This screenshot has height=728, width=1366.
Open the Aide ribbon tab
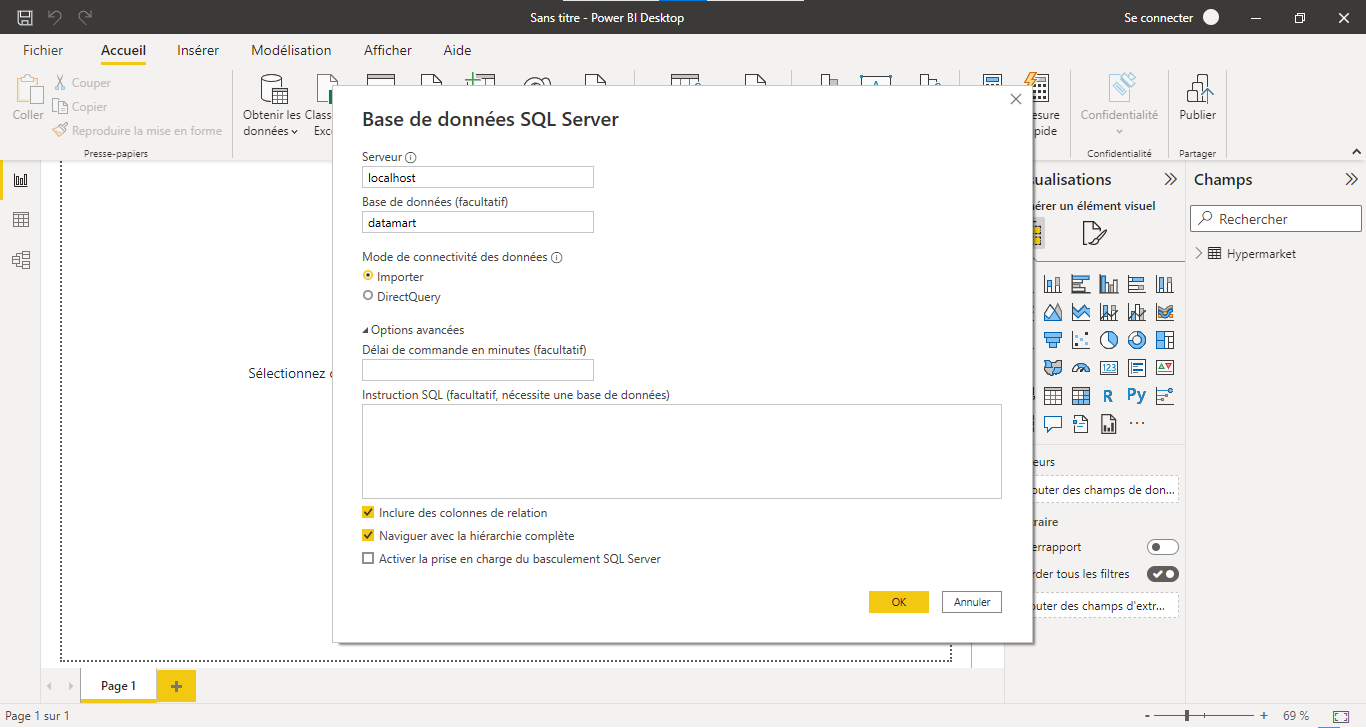457,50
